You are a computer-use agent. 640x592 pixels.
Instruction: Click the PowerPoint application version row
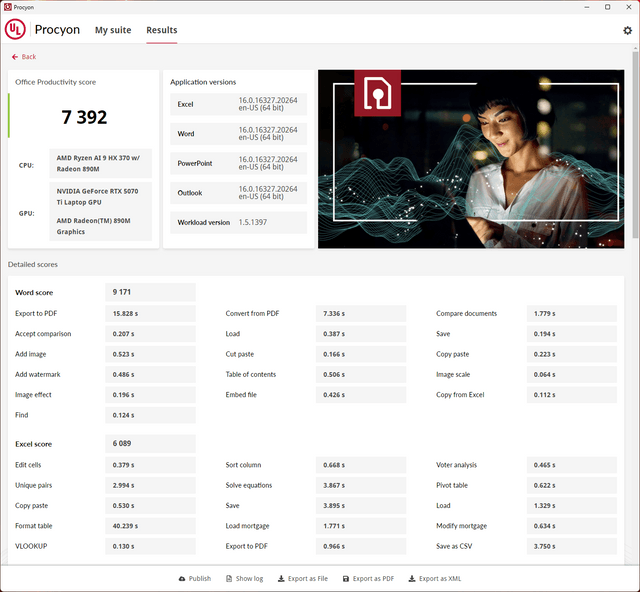[238, 163]
